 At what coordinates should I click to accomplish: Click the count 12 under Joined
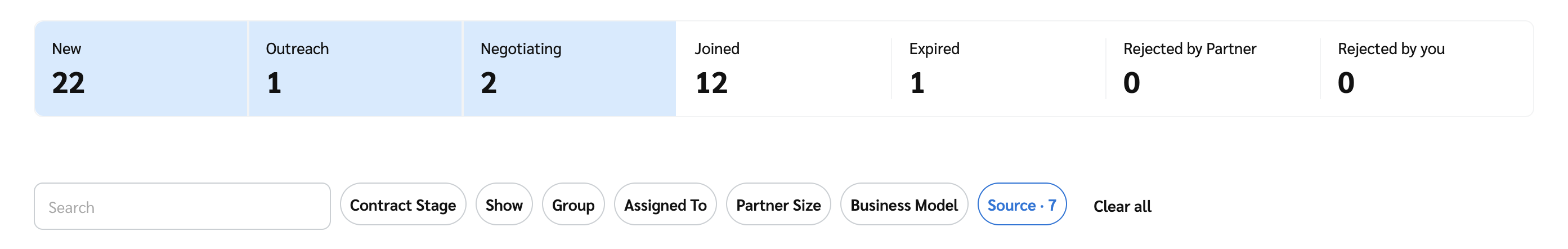click(711, 83)
